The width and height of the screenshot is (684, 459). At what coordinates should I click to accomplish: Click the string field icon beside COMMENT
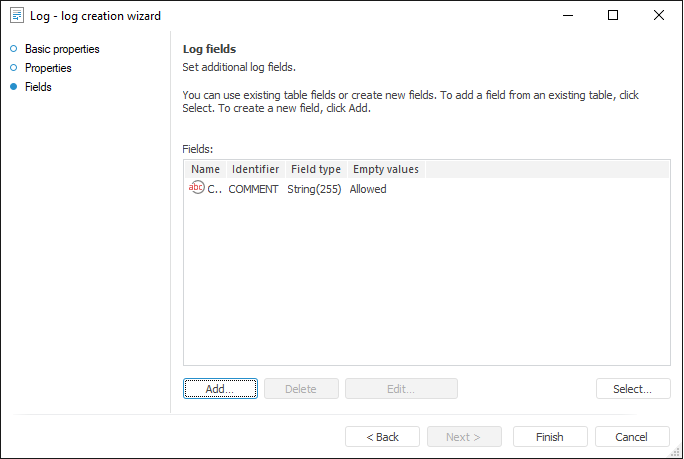(196, 188)
